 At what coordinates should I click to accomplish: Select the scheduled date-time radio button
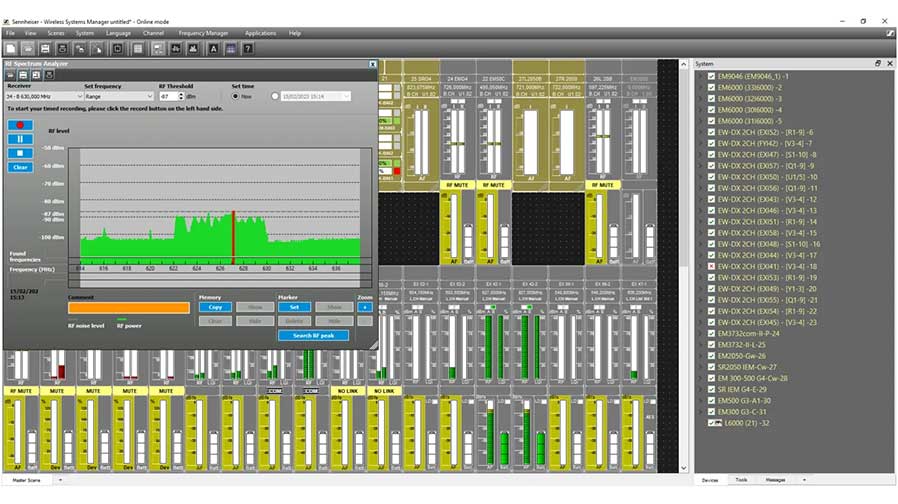[x=275, y=96]
